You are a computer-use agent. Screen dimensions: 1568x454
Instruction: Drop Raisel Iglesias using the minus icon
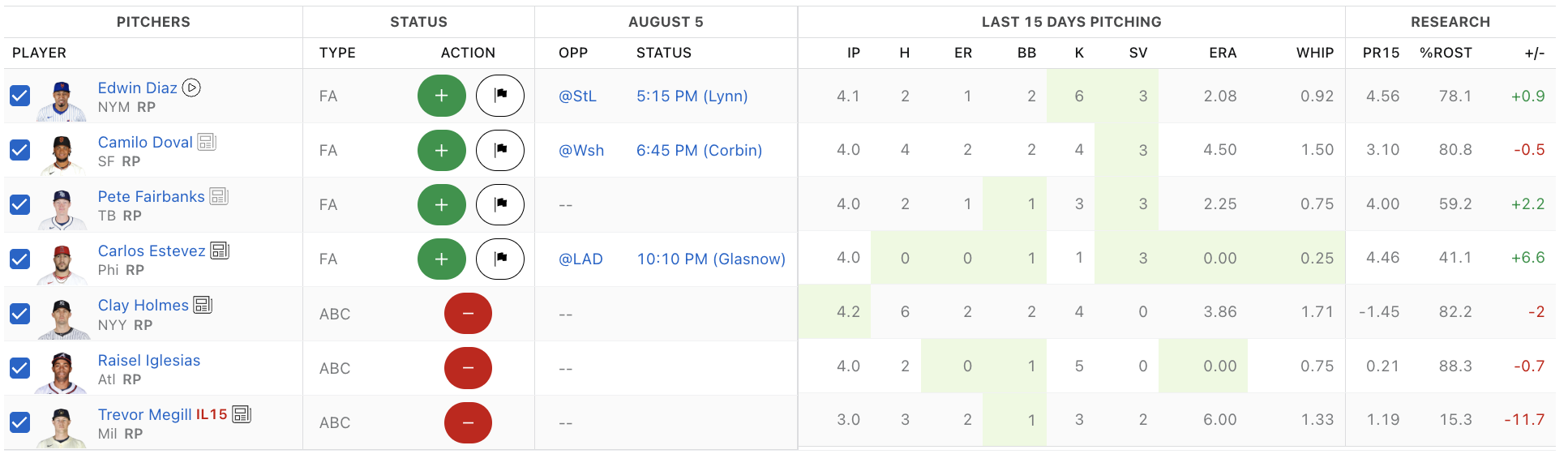(x=468, y=368)
